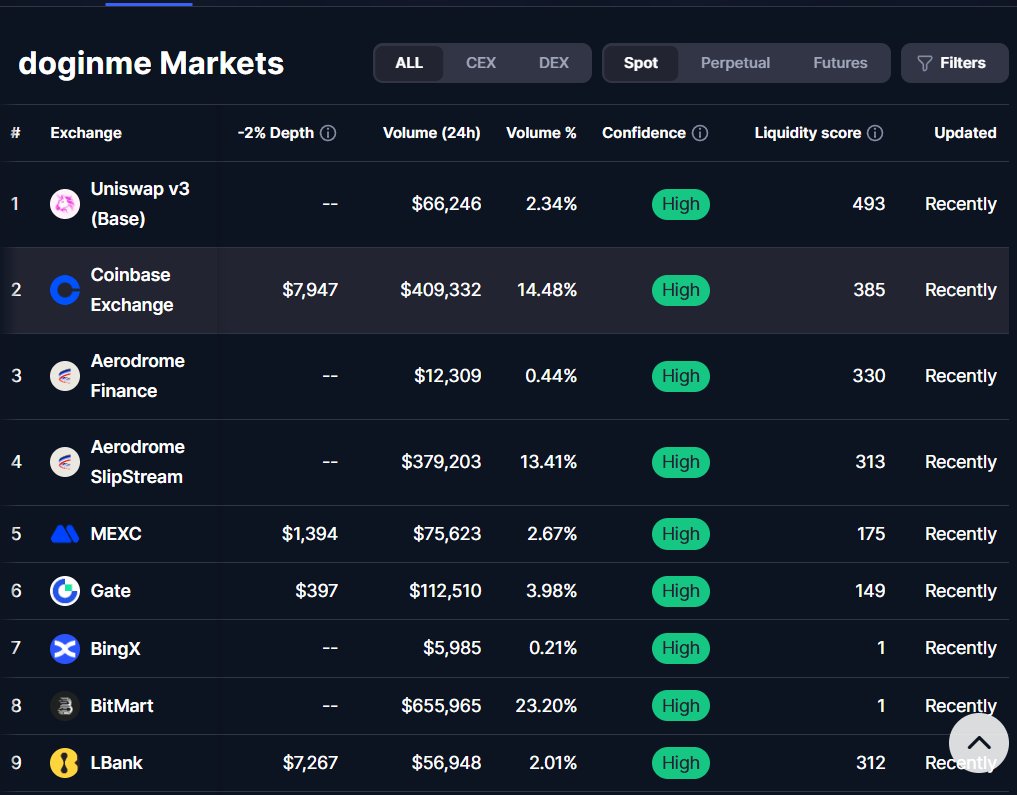Click the High badge in Uniswap row
This screenshot has width=1017, height=795.
tap(680, 204)
